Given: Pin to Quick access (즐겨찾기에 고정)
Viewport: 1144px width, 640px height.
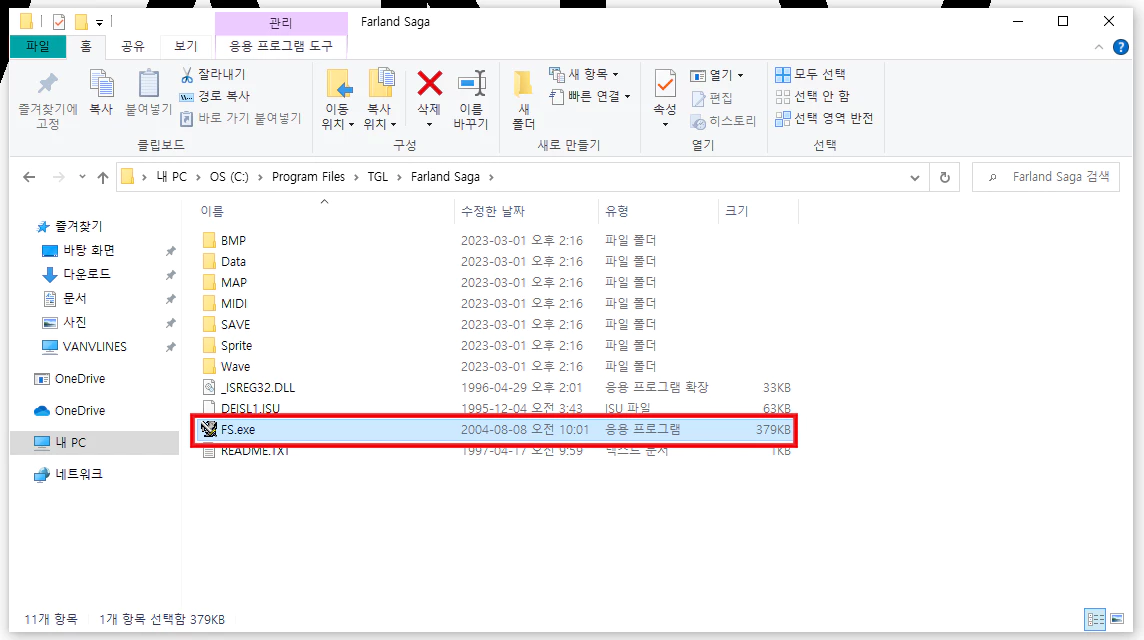Looking at the screenshot, I should click(47, 100).
